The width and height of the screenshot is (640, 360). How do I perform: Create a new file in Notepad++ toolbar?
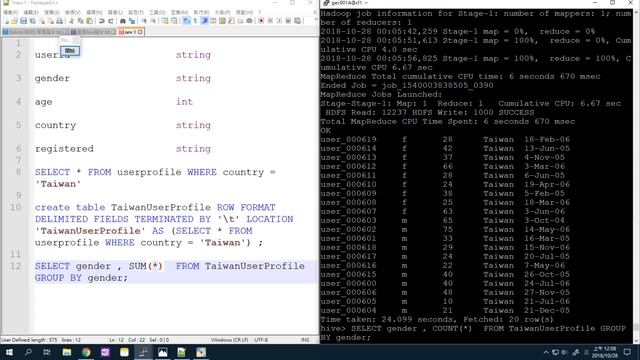(x=7, y=21)
